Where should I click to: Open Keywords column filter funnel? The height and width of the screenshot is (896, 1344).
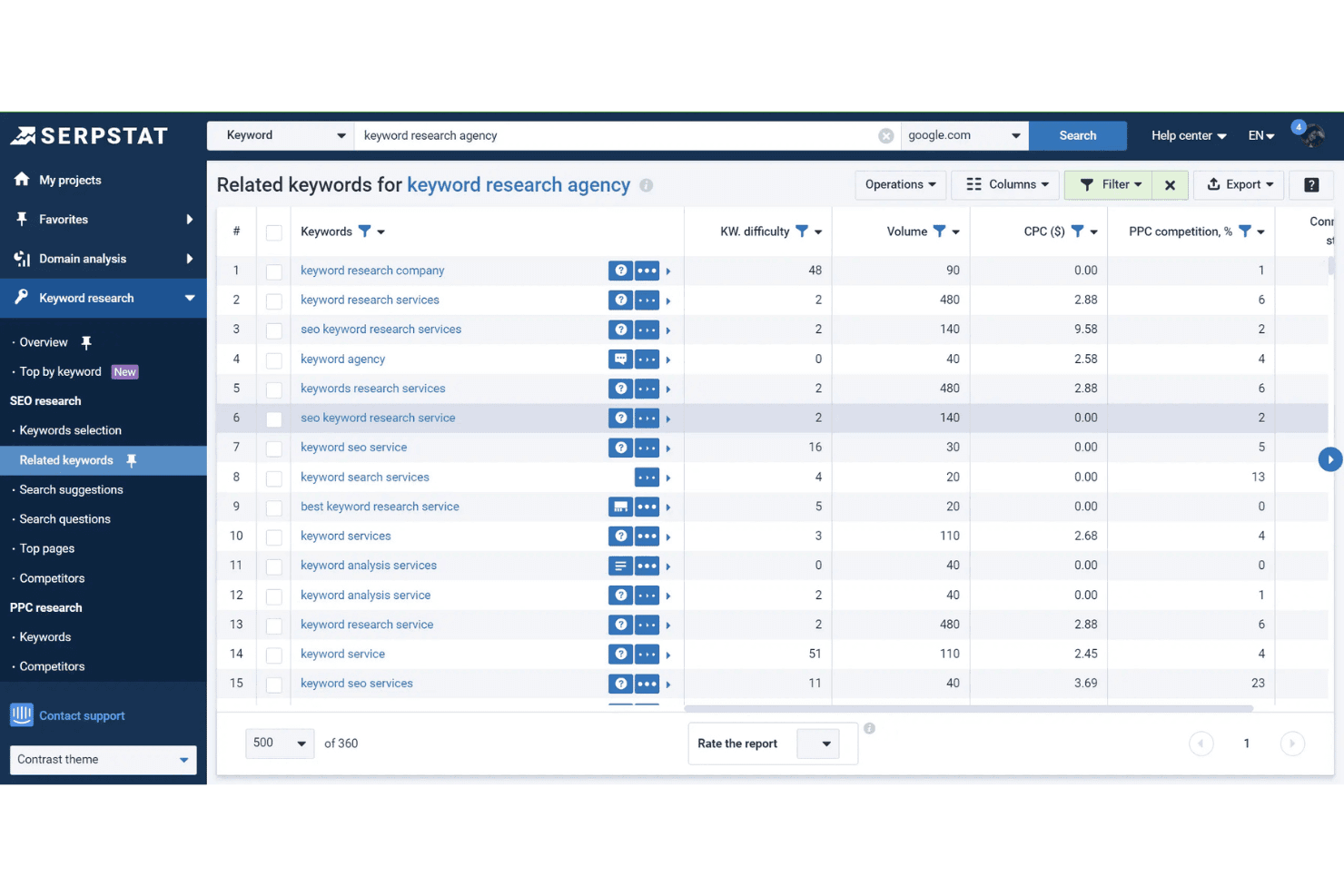pyautogui.click(x=365, y=231)
